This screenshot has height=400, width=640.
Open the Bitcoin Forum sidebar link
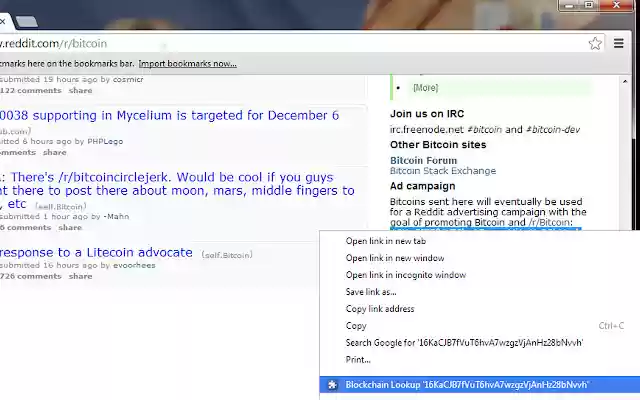coord(423,160)
